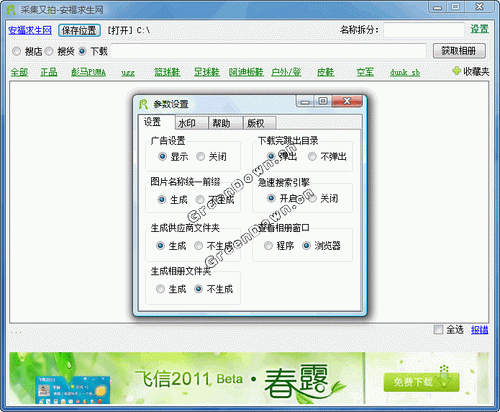Minimize the 参数设置 dialog
This screenshot has width=500, height=412.
pyautogui.click(x=305, y=101)
